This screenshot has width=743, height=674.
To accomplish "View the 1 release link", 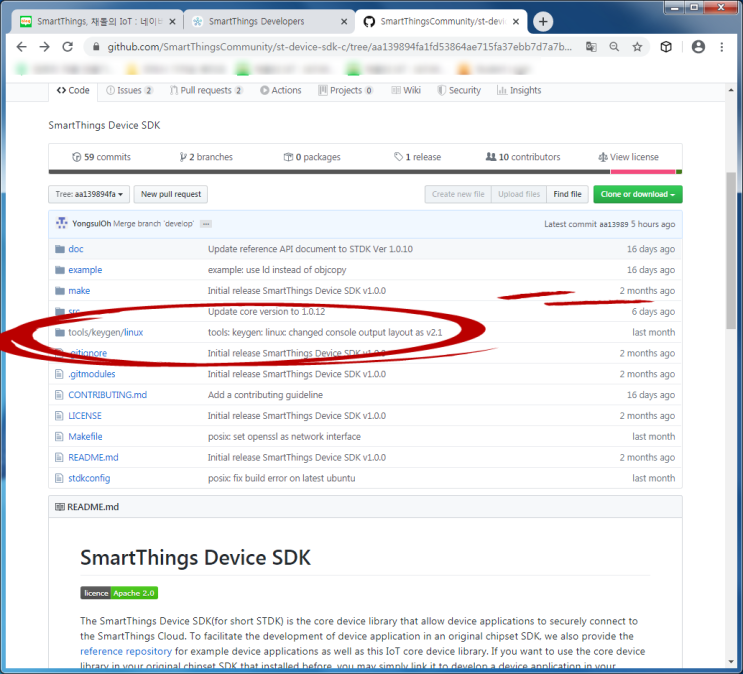I will 417,157.
